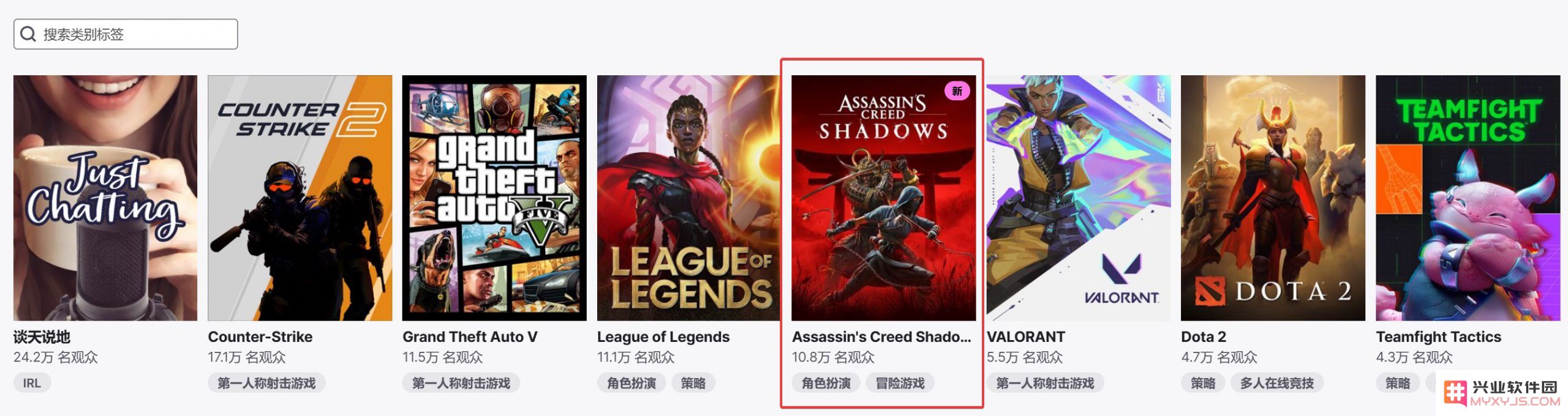Select the 多人在线竞技 tag under Dota 2

point(1277,383)
